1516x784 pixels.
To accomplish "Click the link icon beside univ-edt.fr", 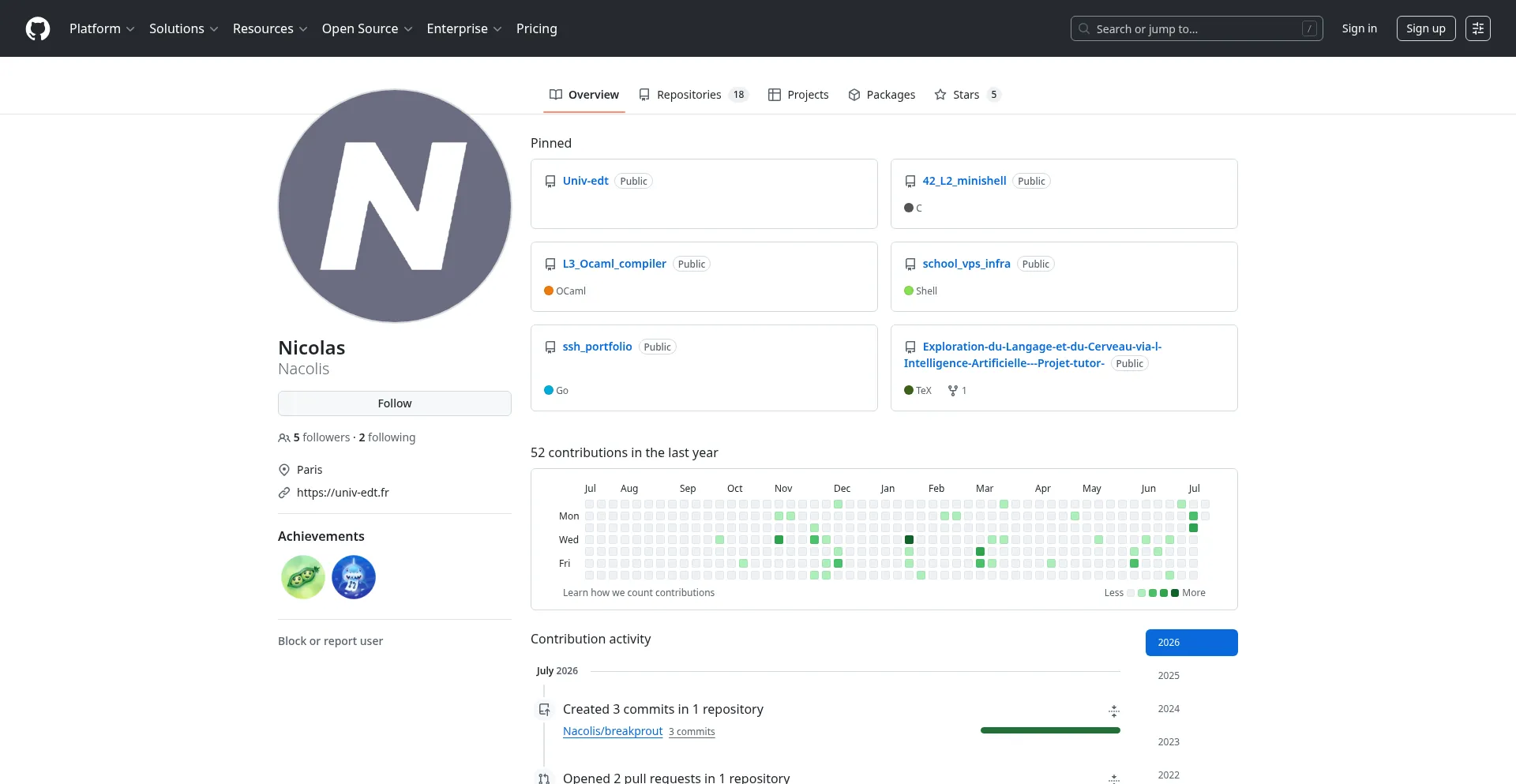I will [x=284, y=493].
